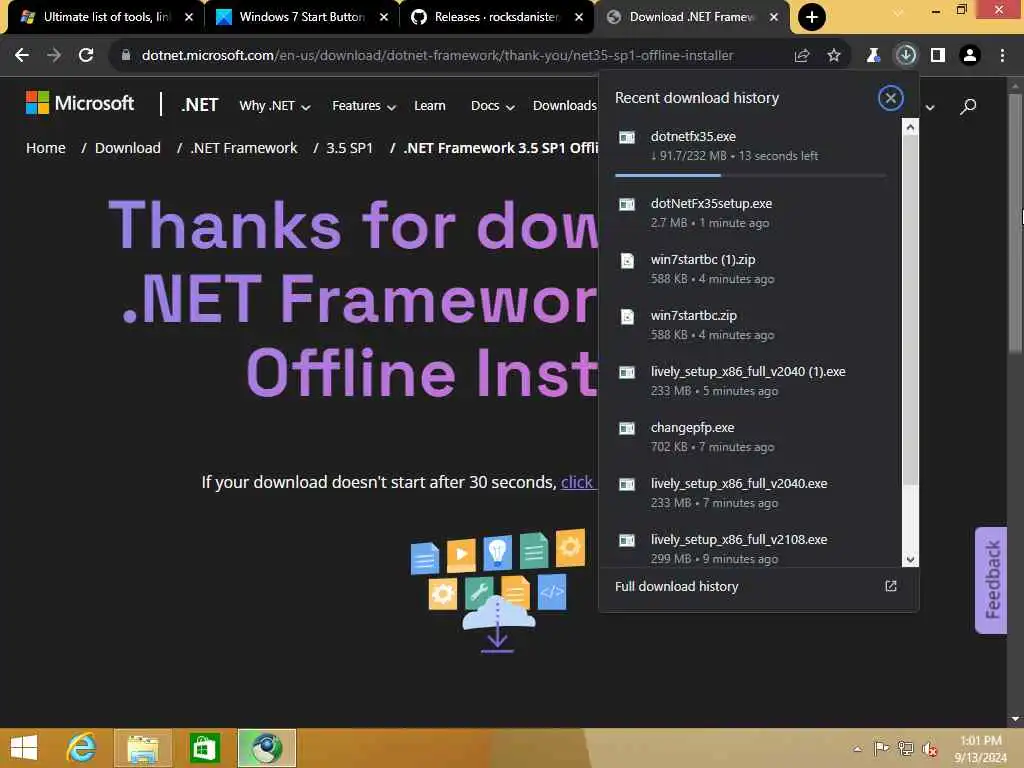
Task: Close the Releases rocksdanister tab
Action: pyautogui.click(x=579, y=17)
